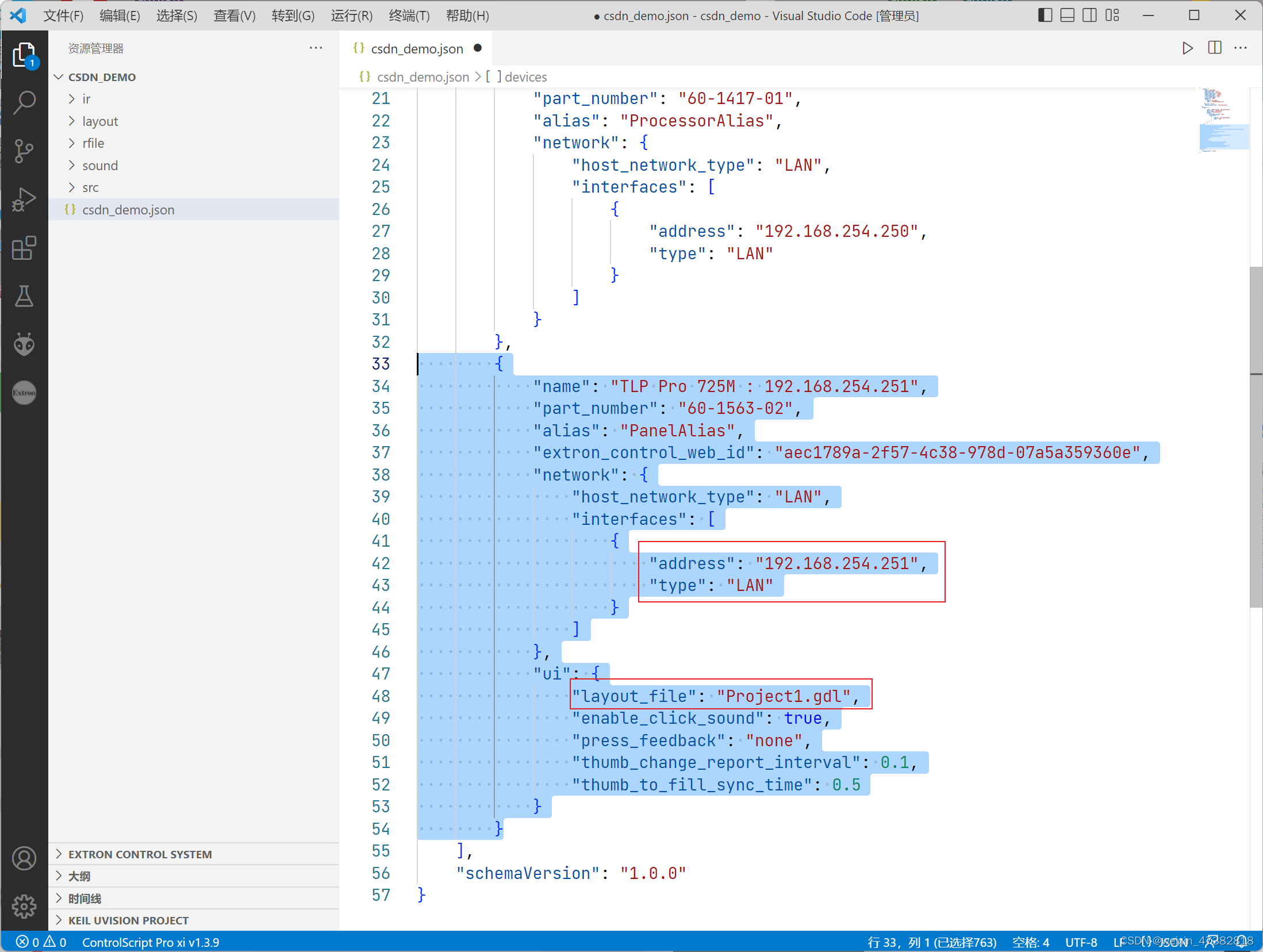Expand the EXTRON CONTROL SYSTEM section
The width and height of the screenshot is (1263, 952).
click(x=140, y=854)
